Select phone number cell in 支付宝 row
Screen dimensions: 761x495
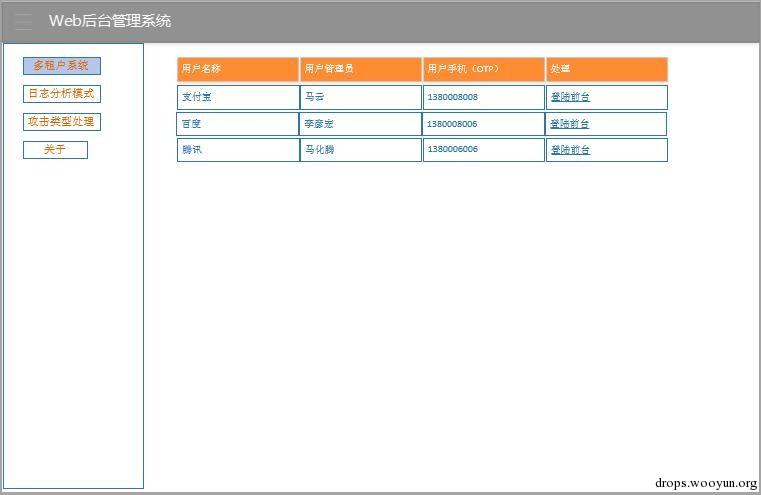(x=484, y=97)
